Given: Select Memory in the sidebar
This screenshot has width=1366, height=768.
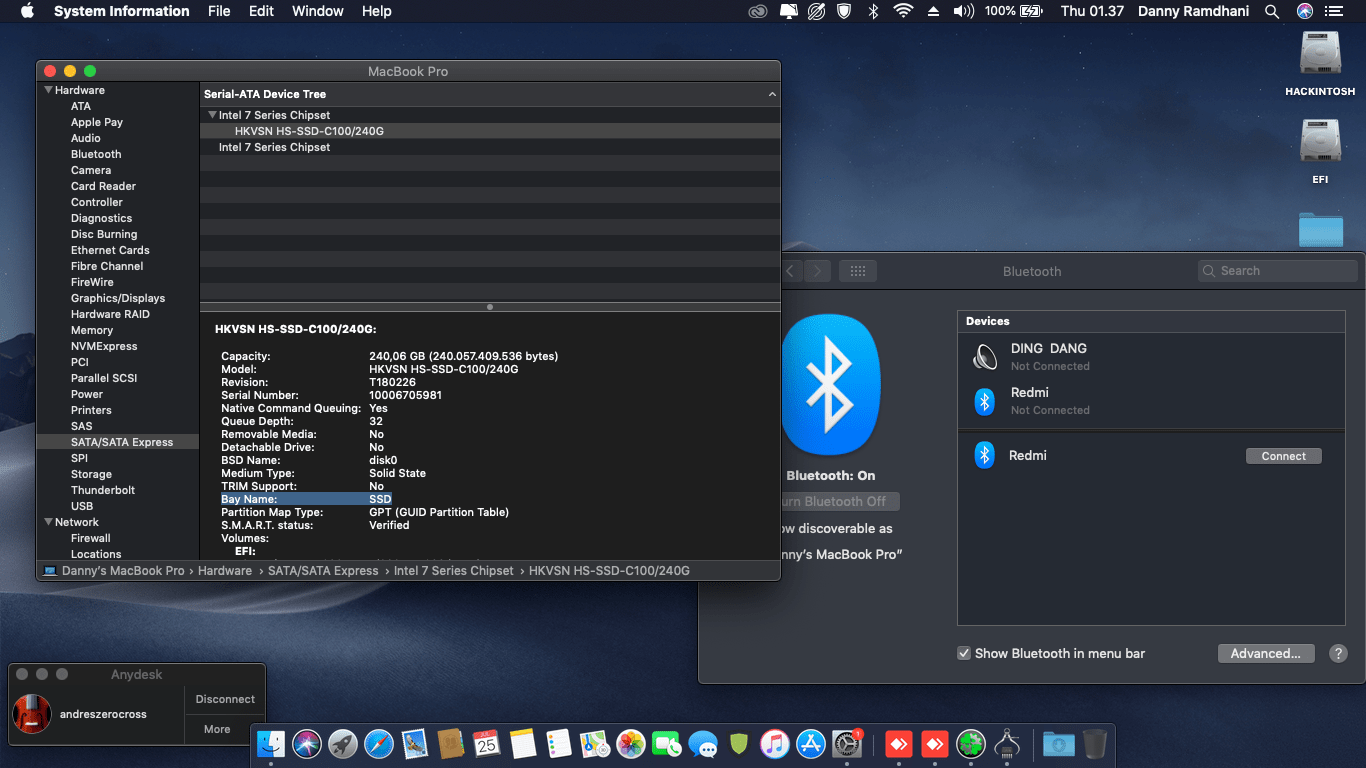Looking at the screenshot, I should coord(92,330).
